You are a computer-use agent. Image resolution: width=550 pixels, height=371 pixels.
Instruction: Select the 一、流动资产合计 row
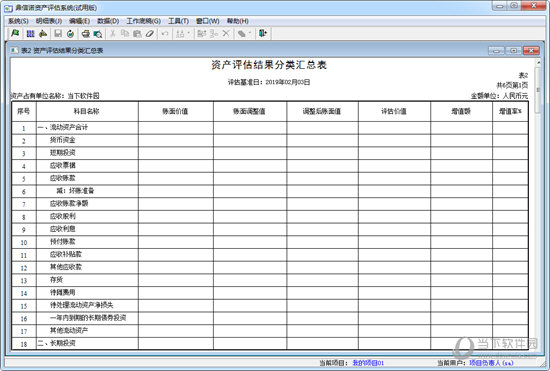click(270, 128)
